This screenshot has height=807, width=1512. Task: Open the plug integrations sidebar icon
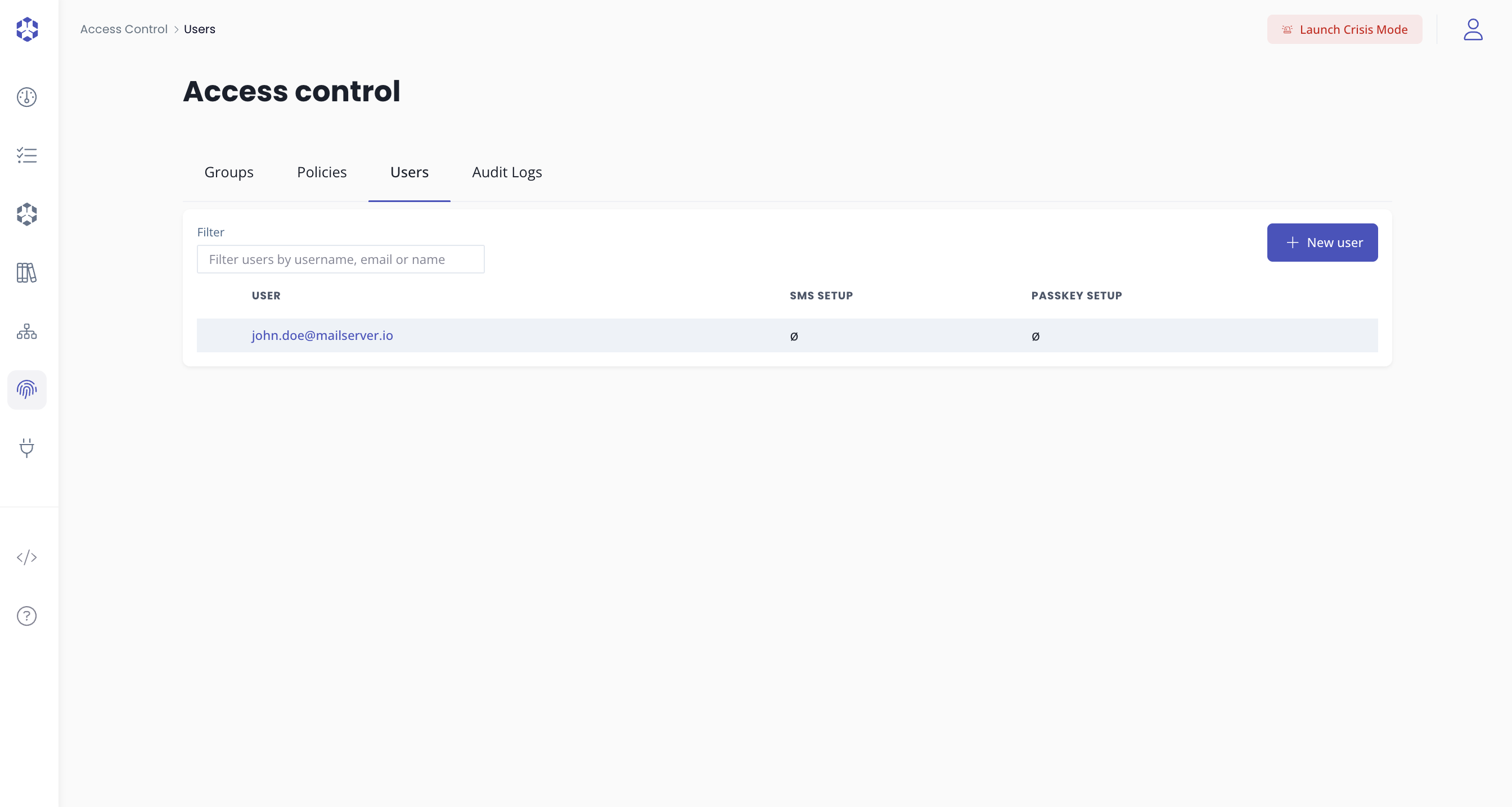27,448
